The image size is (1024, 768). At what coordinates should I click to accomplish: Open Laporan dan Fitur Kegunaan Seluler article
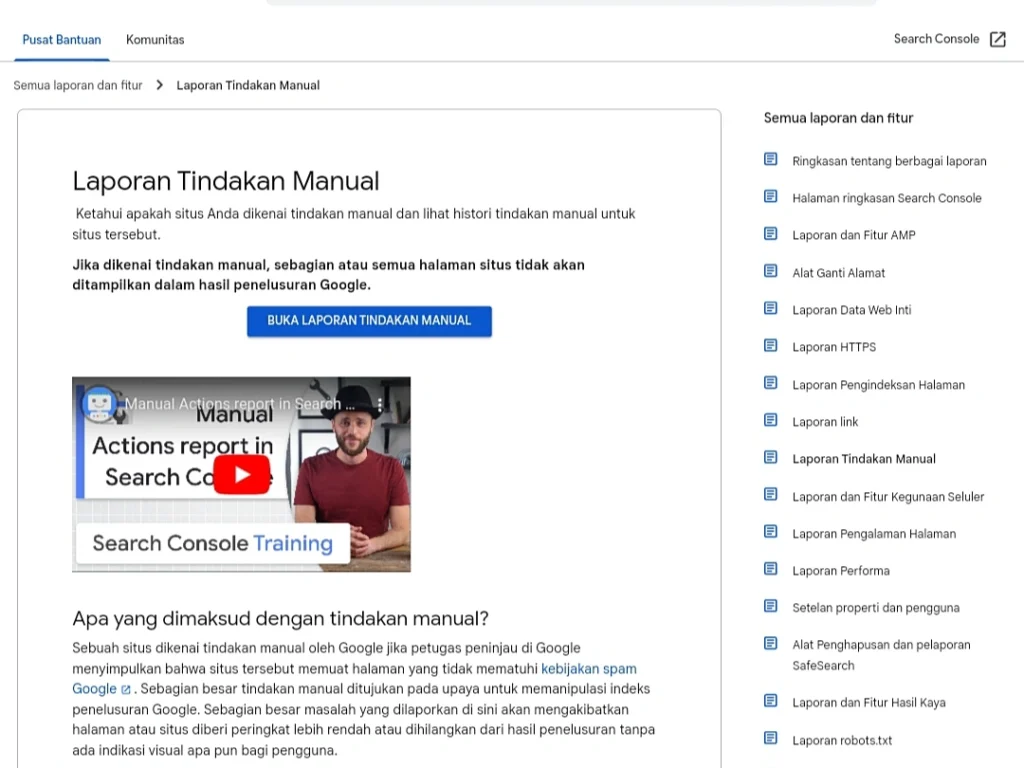[888, 497]
